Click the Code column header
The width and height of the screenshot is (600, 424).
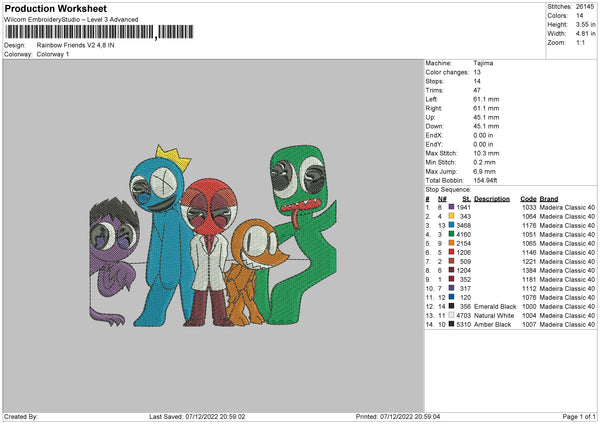(528, 198)
